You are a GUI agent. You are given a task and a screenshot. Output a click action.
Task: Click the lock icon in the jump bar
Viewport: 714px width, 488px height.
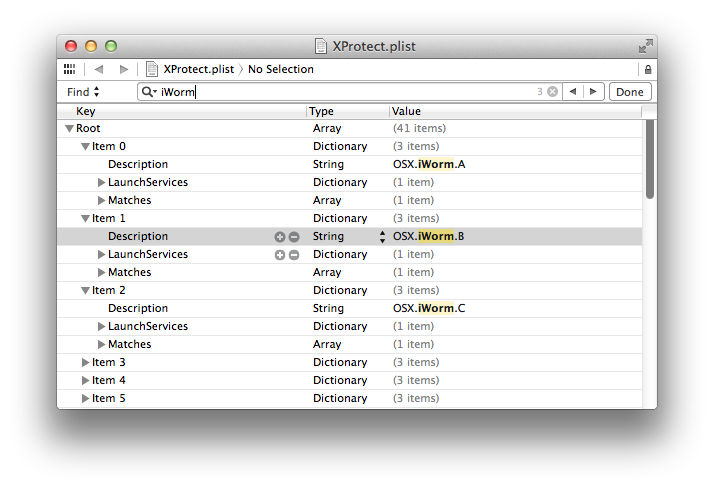pos(648,69)
